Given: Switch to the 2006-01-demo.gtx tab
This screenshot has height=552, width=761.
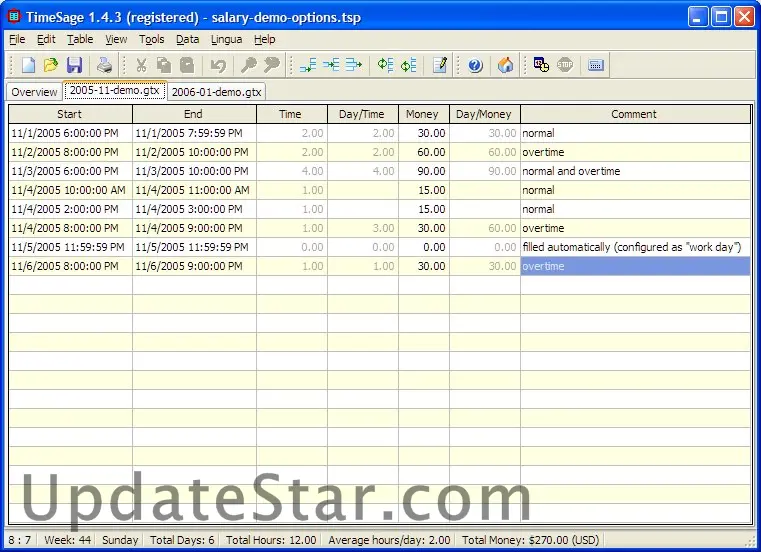Looking at the screenshot, I should (216, 92).
